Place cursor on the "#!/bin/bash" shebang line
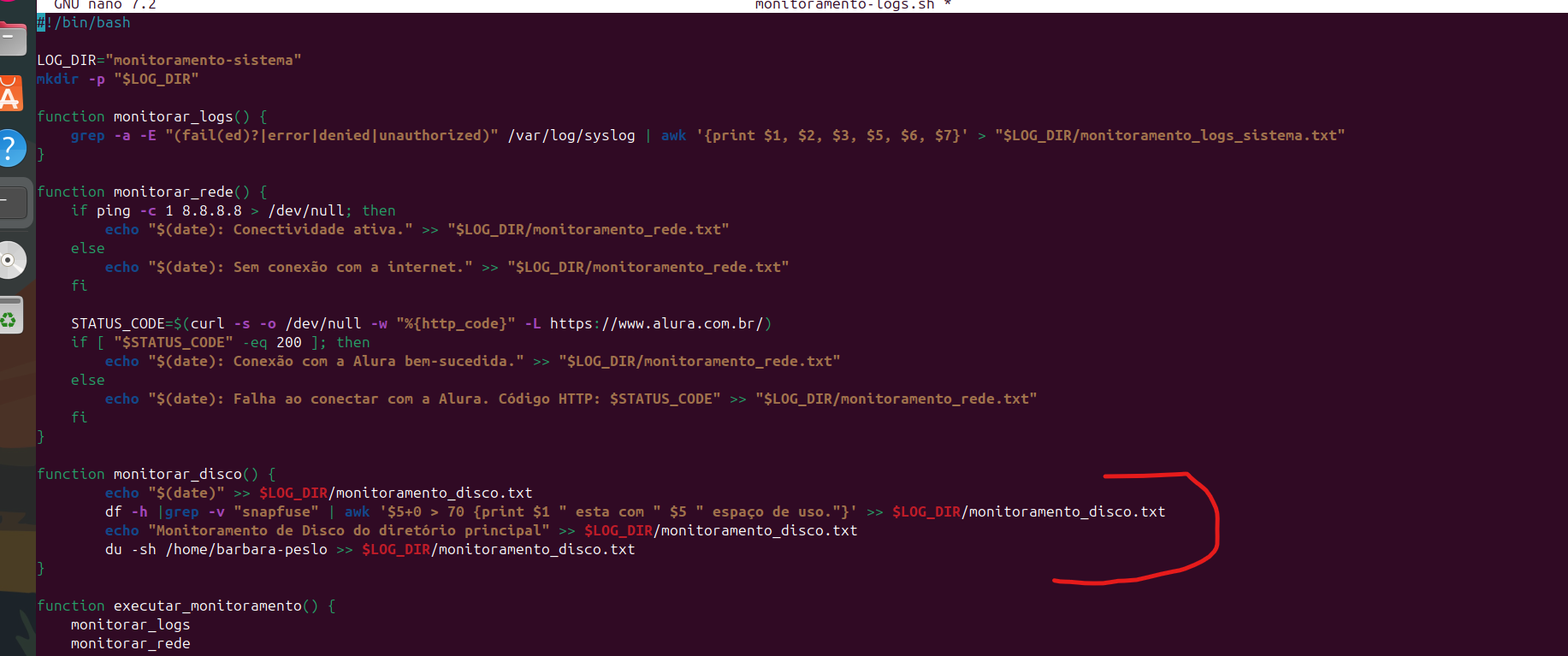 [84, 22]
